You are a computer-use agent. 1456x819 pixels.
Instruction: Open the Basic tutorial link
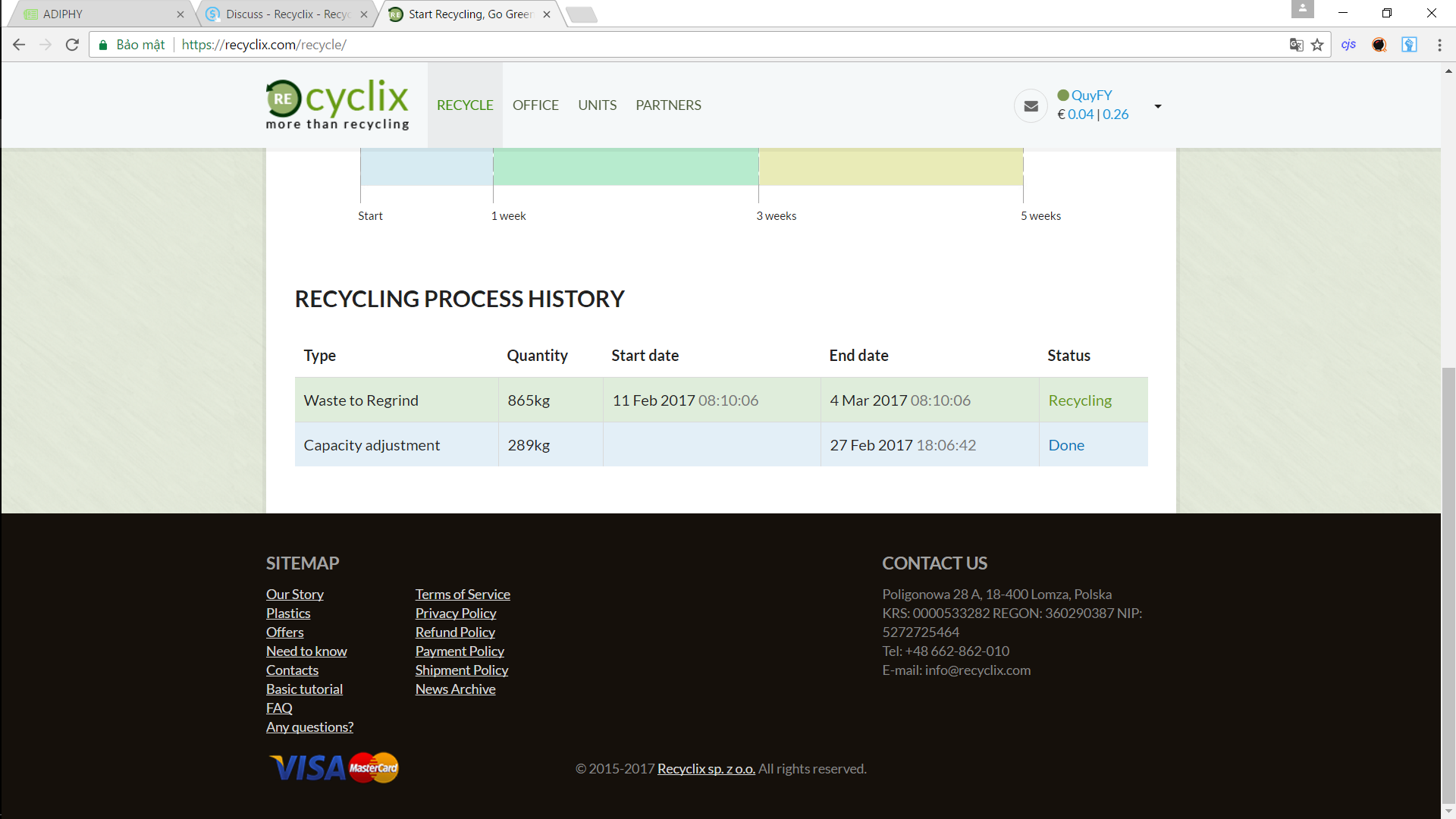304,689
